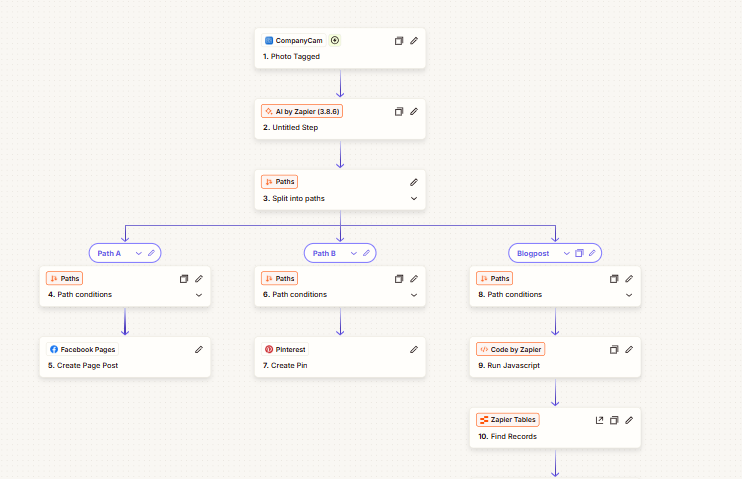Image resolution: width=742 pixels, height=479 pixels.
Task: Duplicate the CompanyCam Photo Tagged step
Action: [399, 41]
